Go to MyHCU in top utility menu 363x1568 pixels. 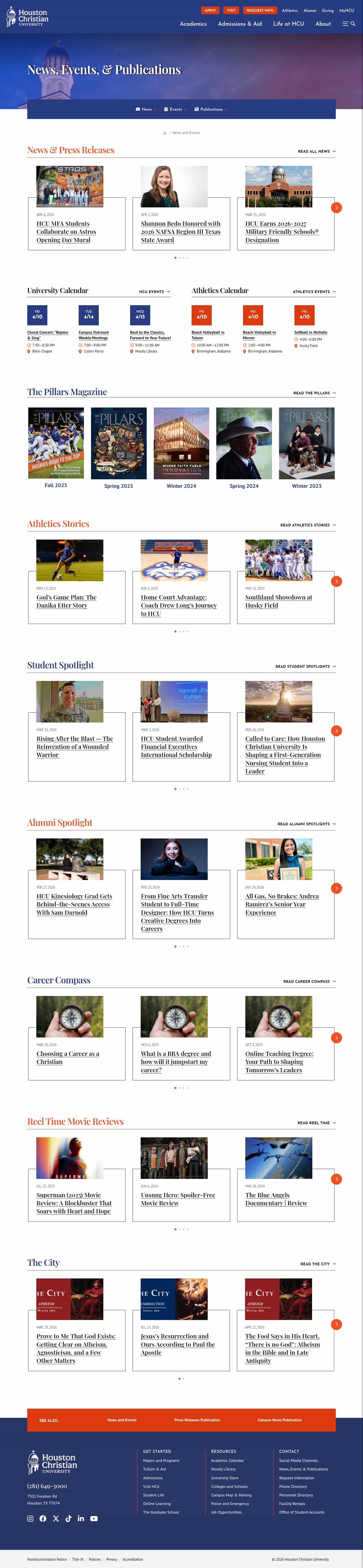pos(347,10)
